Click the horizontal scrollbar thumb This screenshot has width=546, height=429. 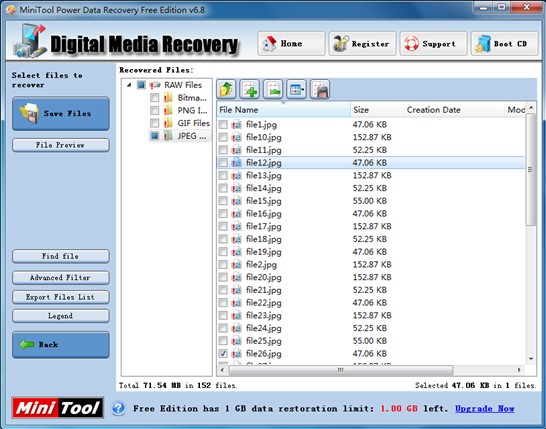(341, 370)
